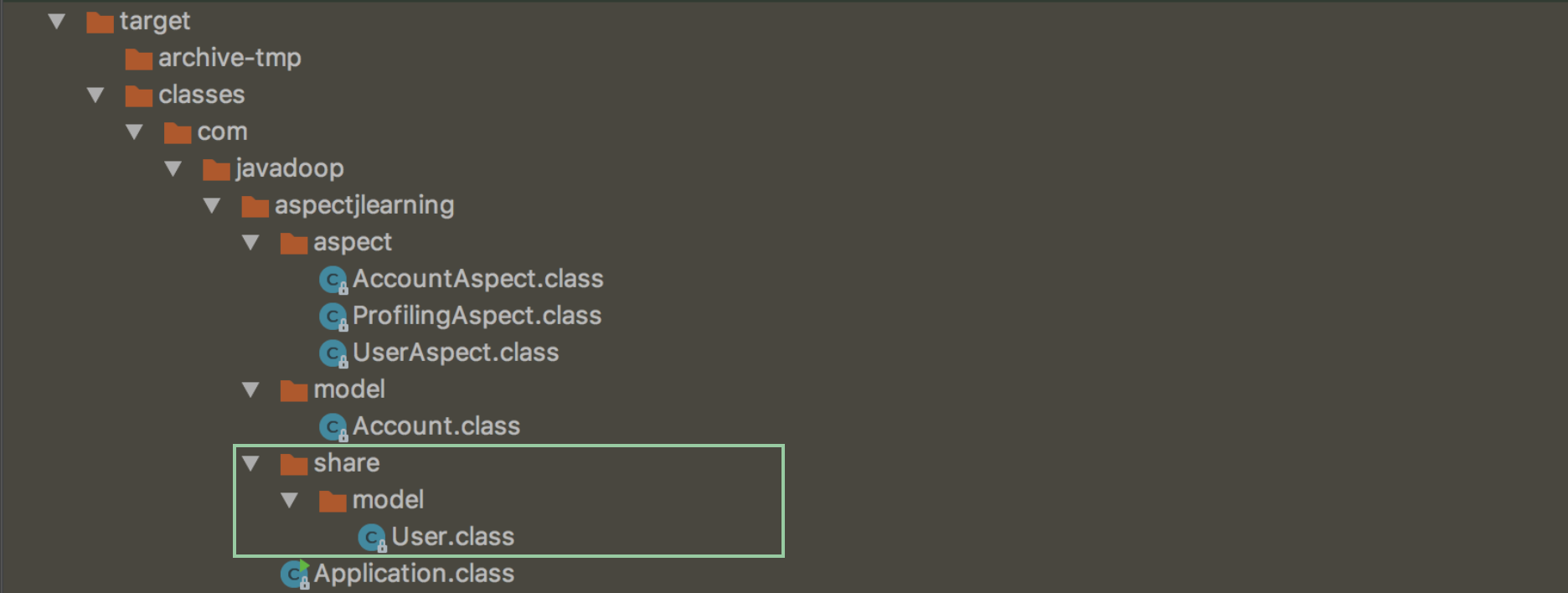The height and width of the screenshot is (593, 1568).
Task: Click the Account.class file icon
Action: [333, 427]
